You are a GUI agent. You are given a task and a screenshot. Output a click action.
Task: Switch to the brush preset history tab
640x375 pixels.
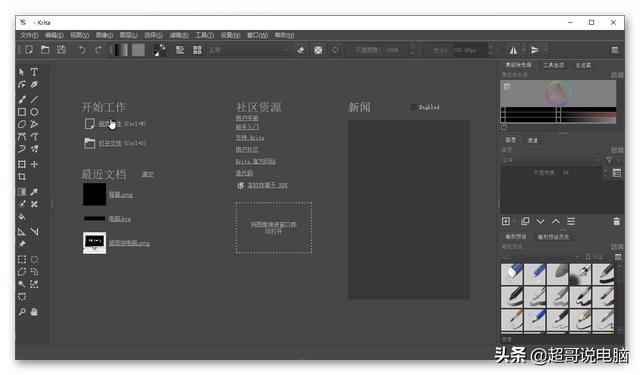click(x=553, y=237)
